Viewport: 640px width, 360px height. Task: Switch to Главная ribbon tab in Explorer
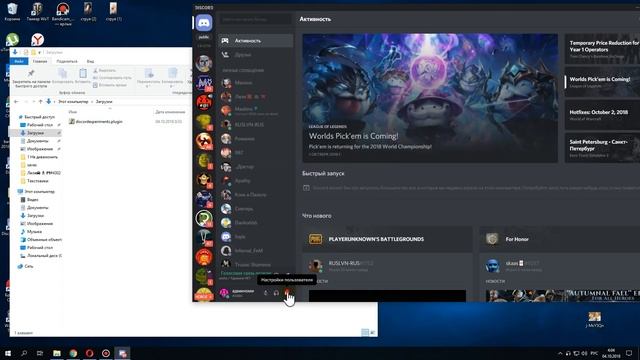point(40,61)
